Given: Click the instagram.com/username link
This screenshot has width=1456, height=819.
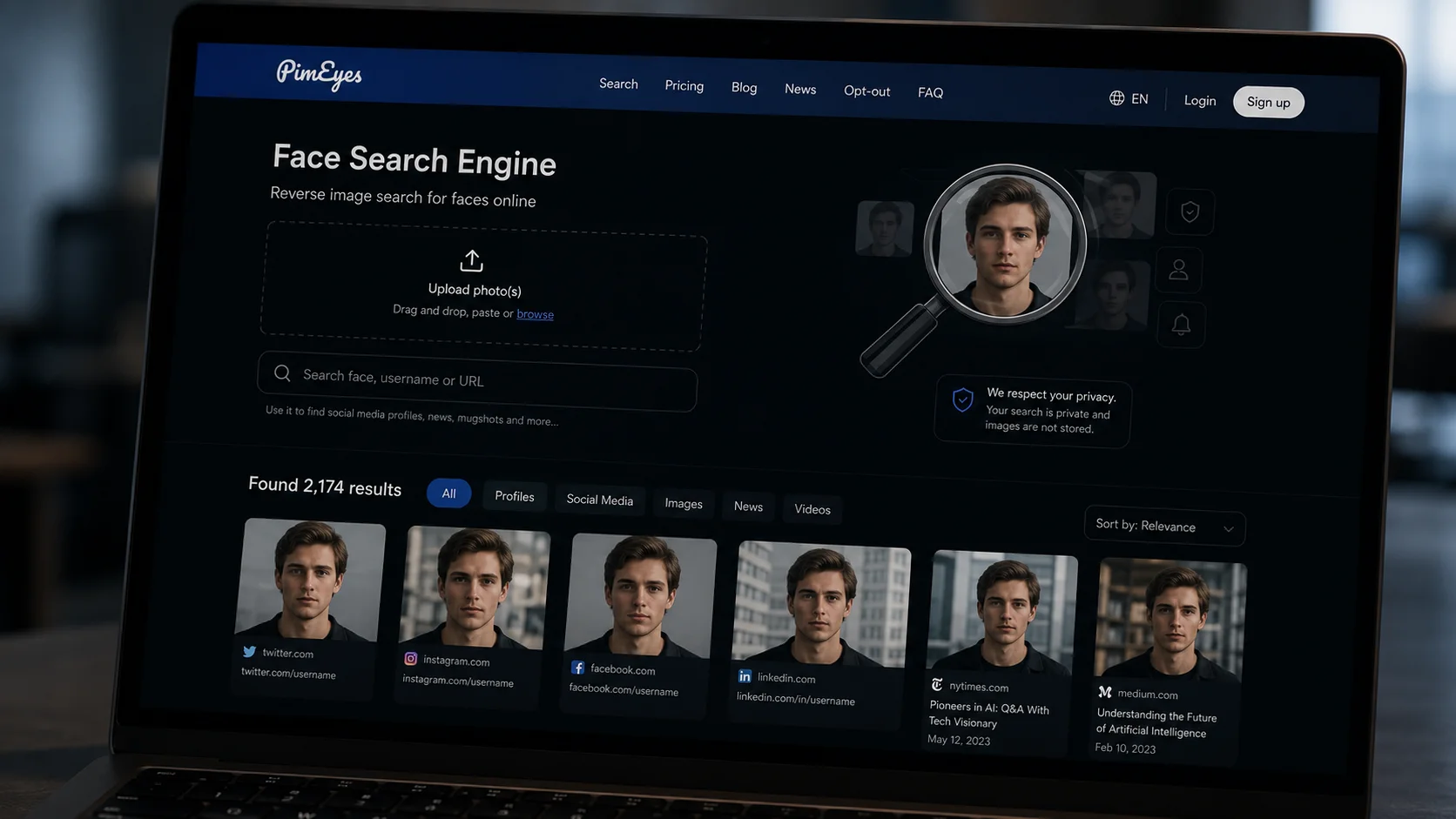Looking at the screenshot, I should pyautogui.click(x=458, y=681).
